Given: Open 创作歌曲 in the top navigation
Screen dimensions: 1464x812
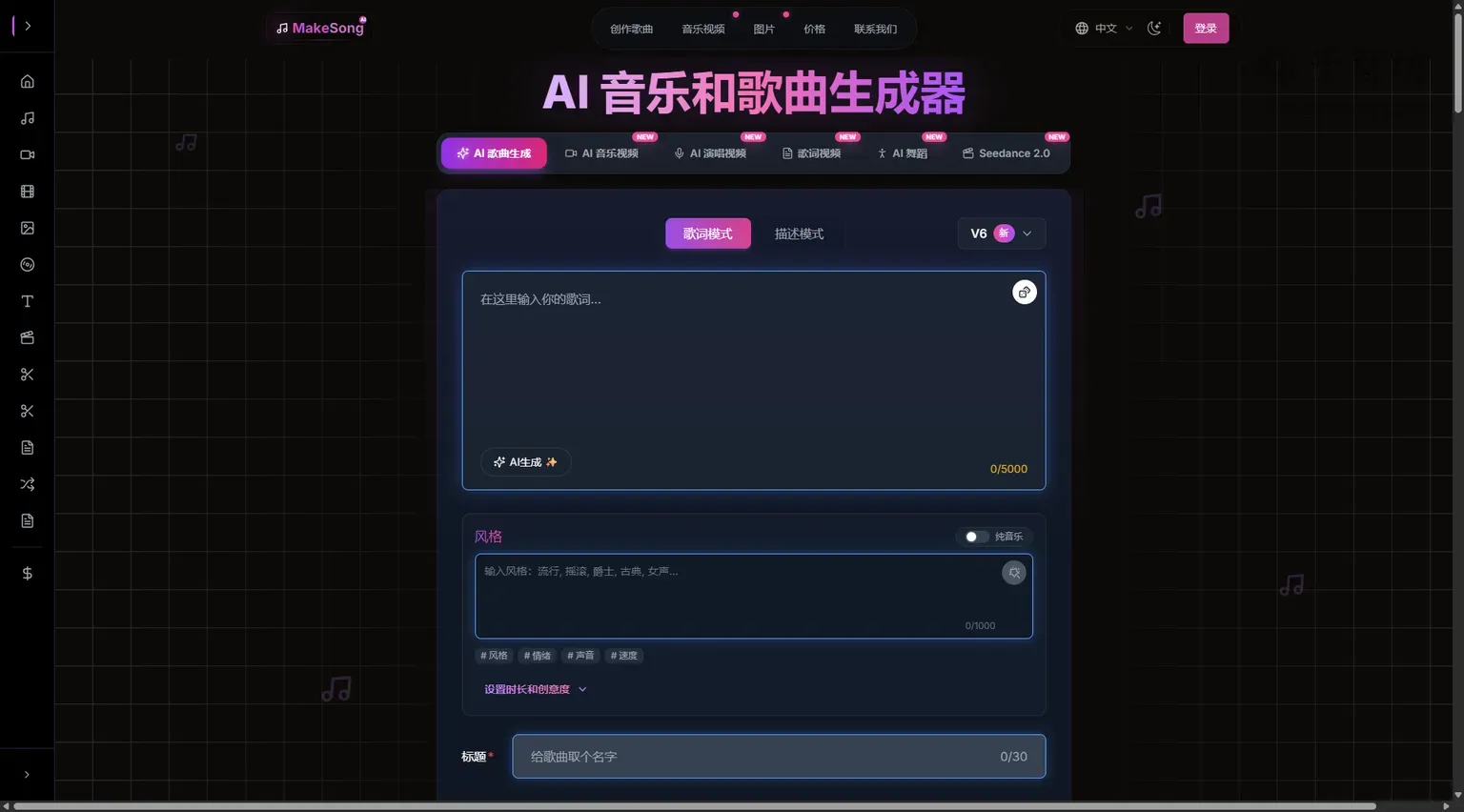Looking at the screenshot, I should pyautogui.click(x=632, y=29).
